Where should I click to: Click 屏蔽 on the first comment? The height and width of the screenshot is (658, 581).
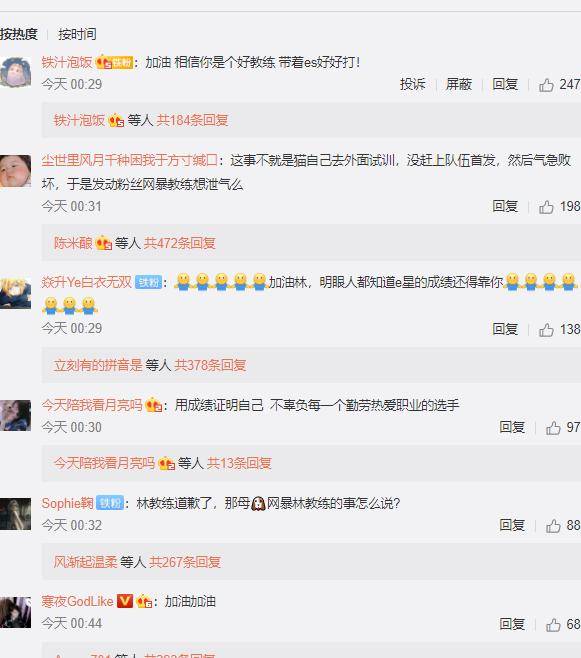459,84
